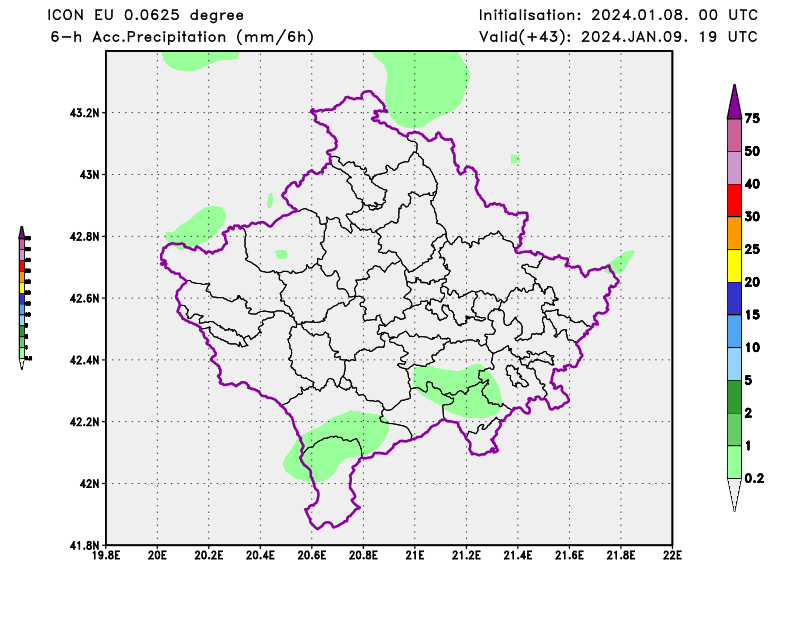Click the 21.6E longitude axis label
Image resolution: width=800 pixels, height=618 pixels.
tap(569, 555)
